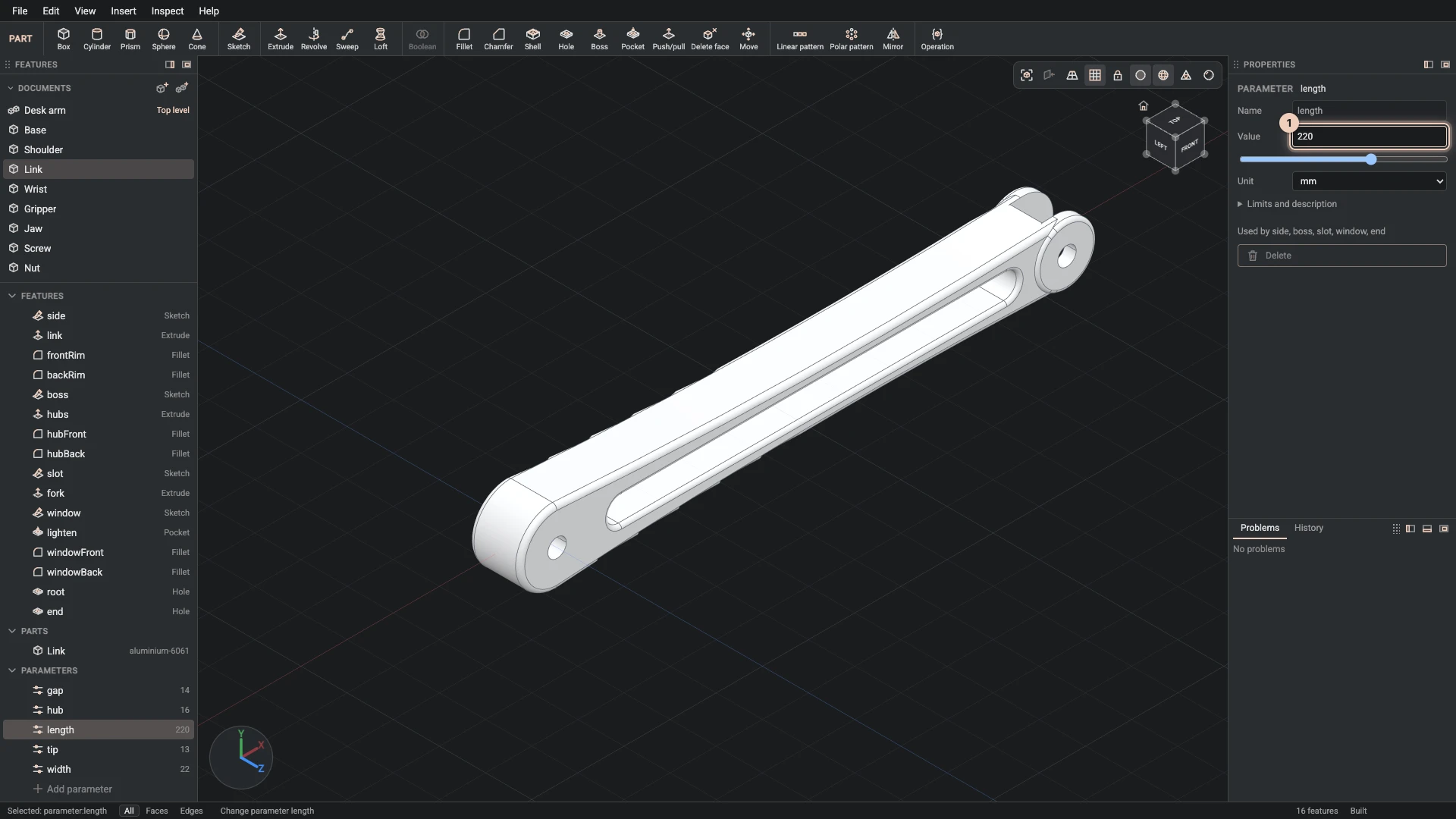This screenshot has width=1456, height=819.
Task: Select the Delete face tool
Action: 710,39
